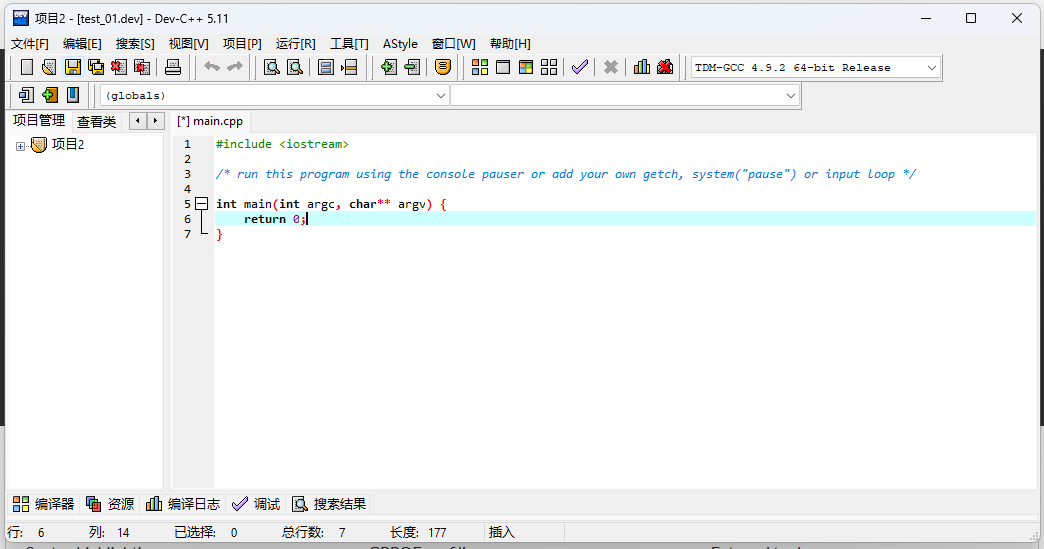Click the project options icon
The height and width of the screenshot is (549, 1044).
click(73, 95)
